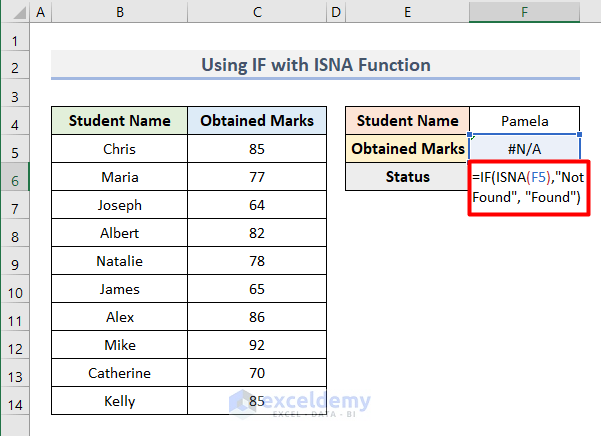The height and width of the screenshot is (436, 601).
Task: Click the orange "Obtained Marks" label in column E
Action: coord(408,149)
